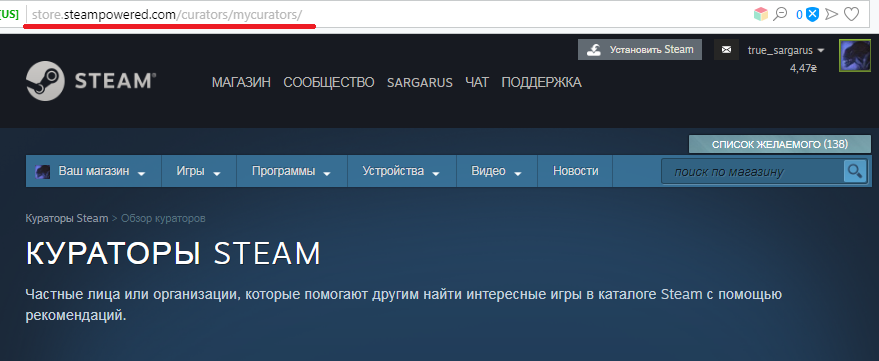Click the Кураторы Steam breadcrumb link
This screenshot has height=361, width=879.
[x=67, y=218]
